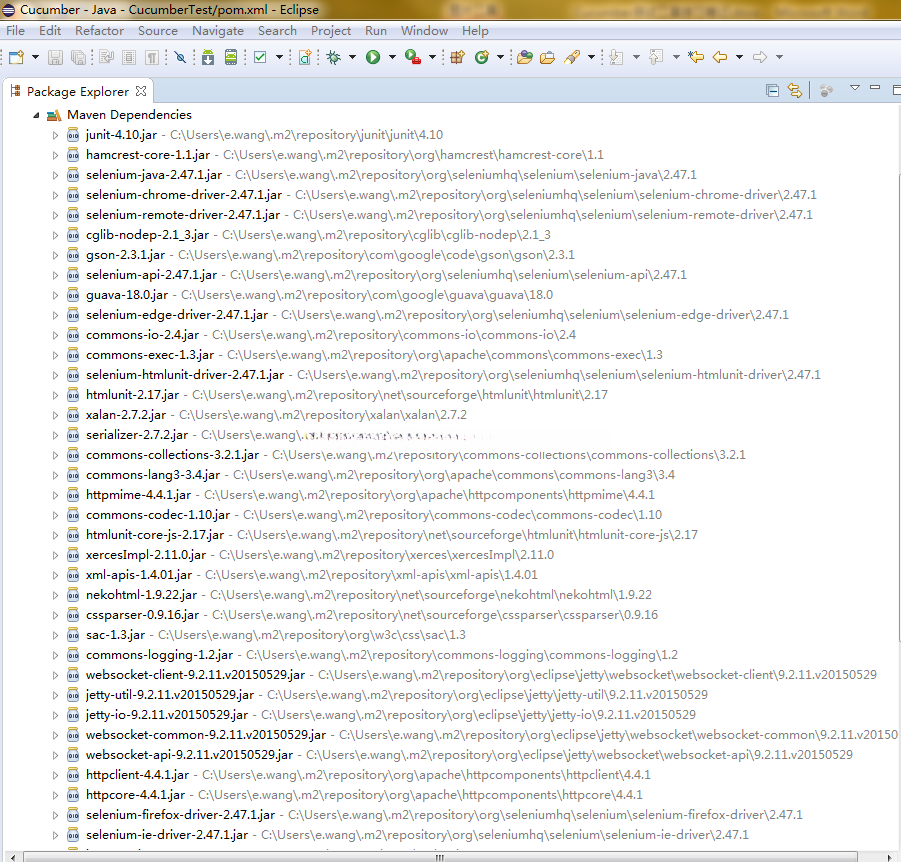Collapse the Maven Dependencies node
Image resolution: width=901 pixels, height=862 pixels.
[36, 116]
